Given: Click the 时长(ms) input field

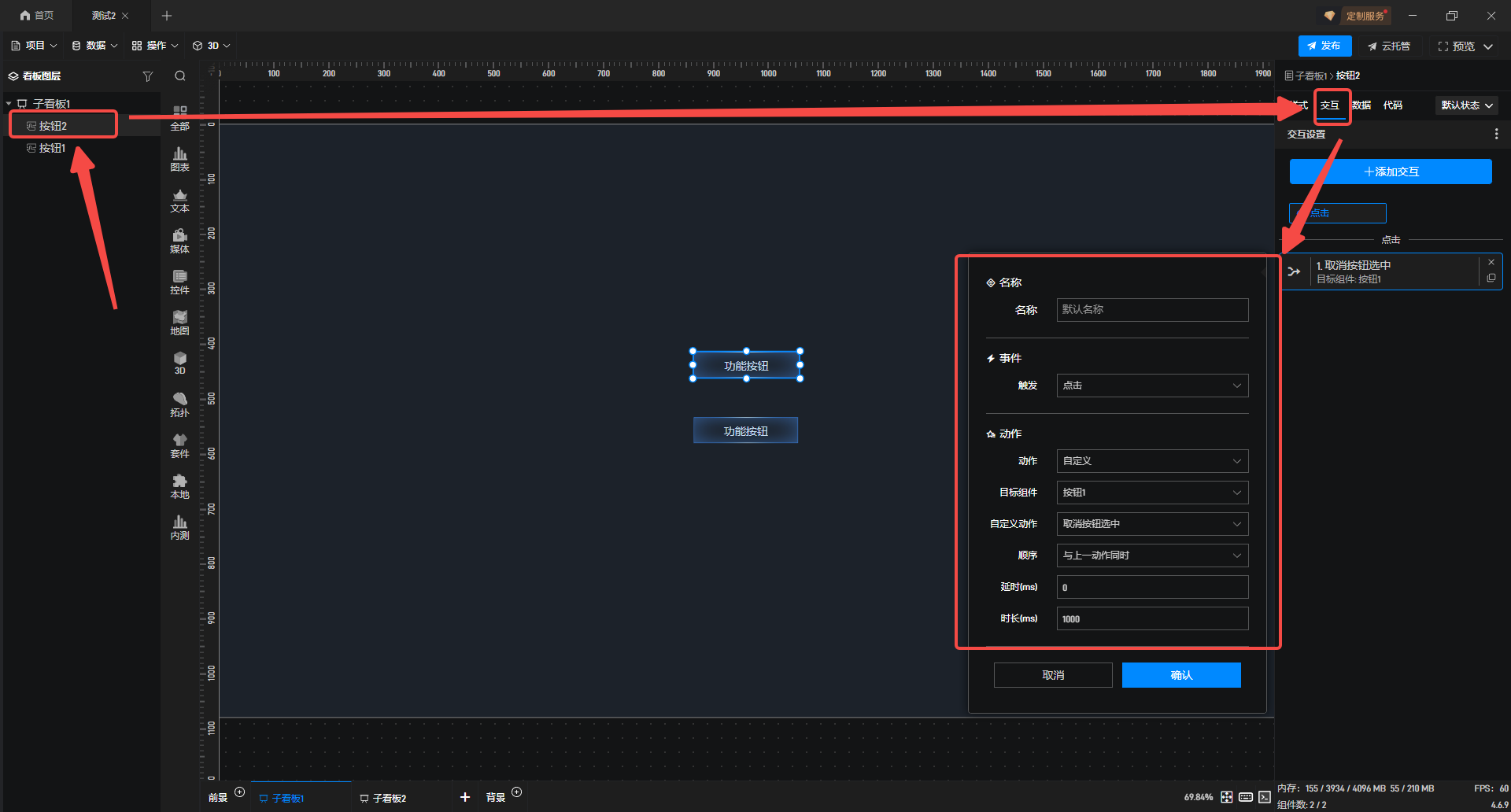Looking at the screenshot, I should point(1152,618).
